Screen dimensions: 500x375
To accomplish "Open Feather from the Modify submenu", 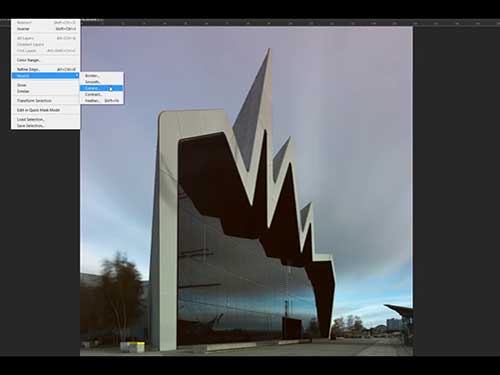I will [102, 100].
